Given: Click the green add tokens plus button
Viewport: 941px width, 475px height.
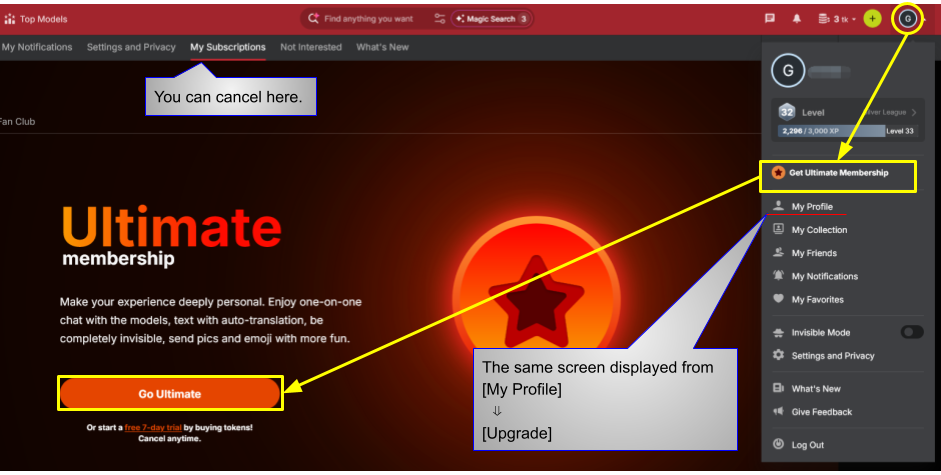Looking at the screenshot, I should tap(872, 19).
